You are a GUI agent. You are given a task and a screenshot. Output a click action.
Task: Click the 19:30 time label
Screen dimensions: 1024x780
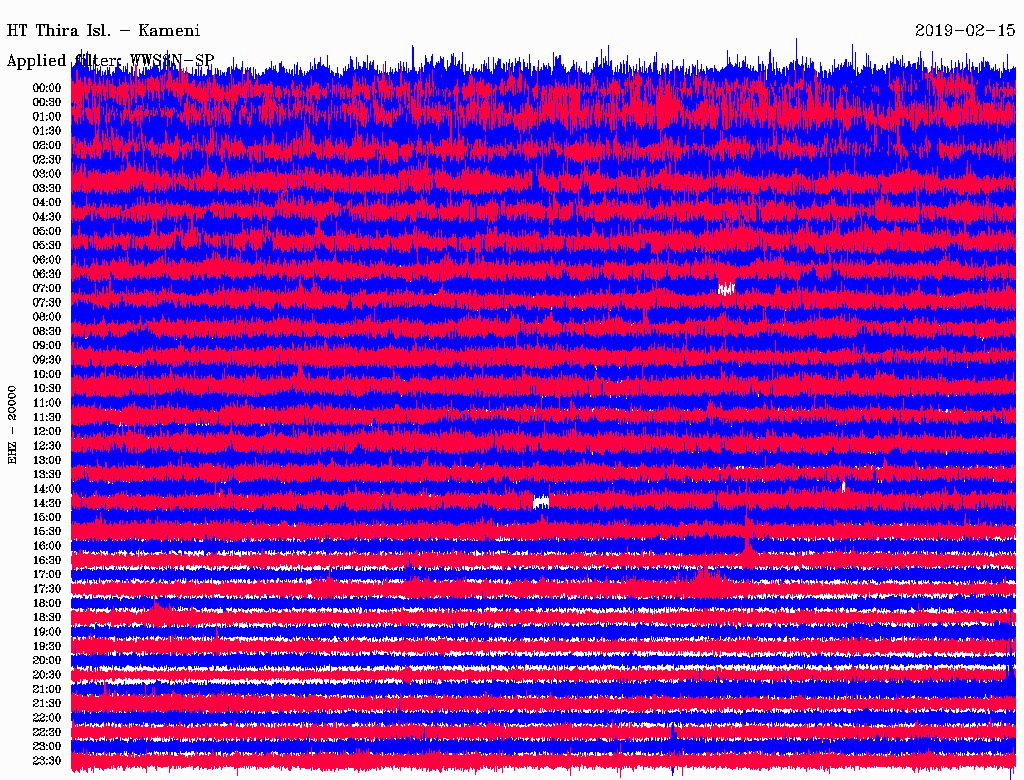pos(46,646)
